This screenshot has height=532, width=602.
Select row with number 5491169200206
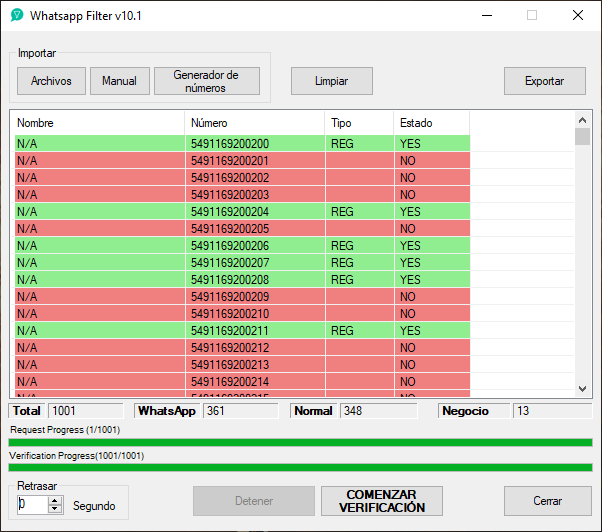tap(242, 246)
